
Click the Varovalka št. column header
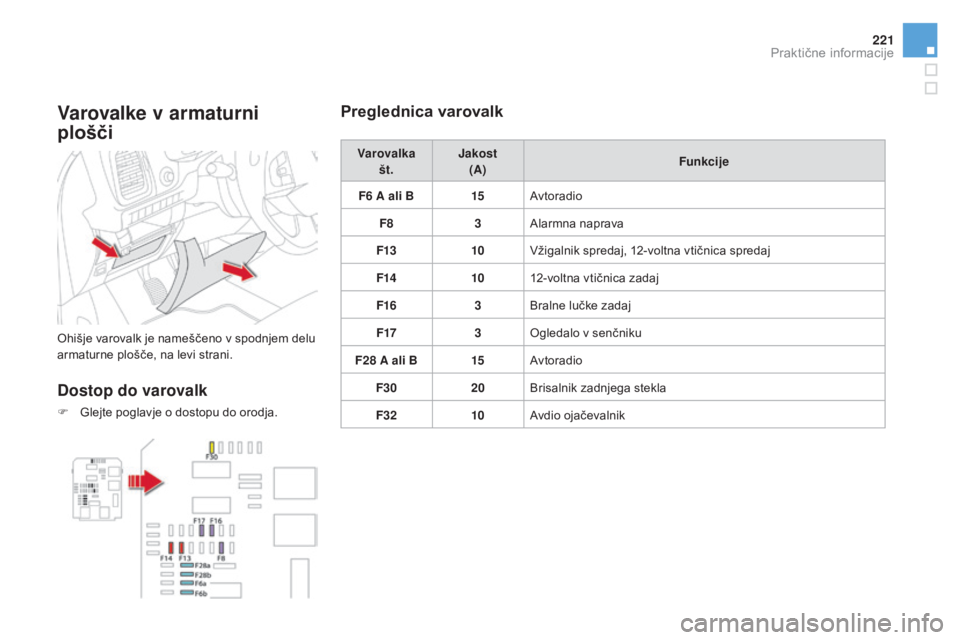[386, 161]
